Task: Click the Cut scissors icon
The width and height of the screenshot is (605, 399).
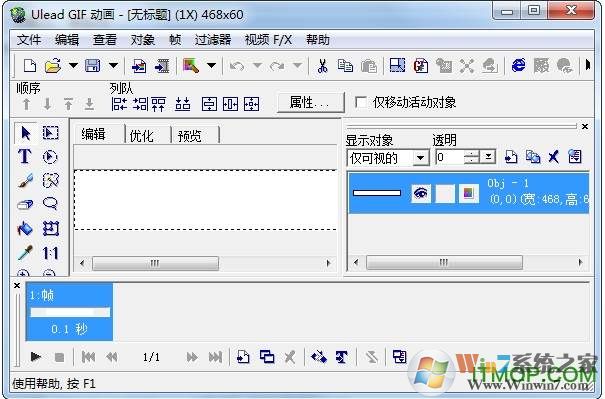Action: [x=322, y=66]
